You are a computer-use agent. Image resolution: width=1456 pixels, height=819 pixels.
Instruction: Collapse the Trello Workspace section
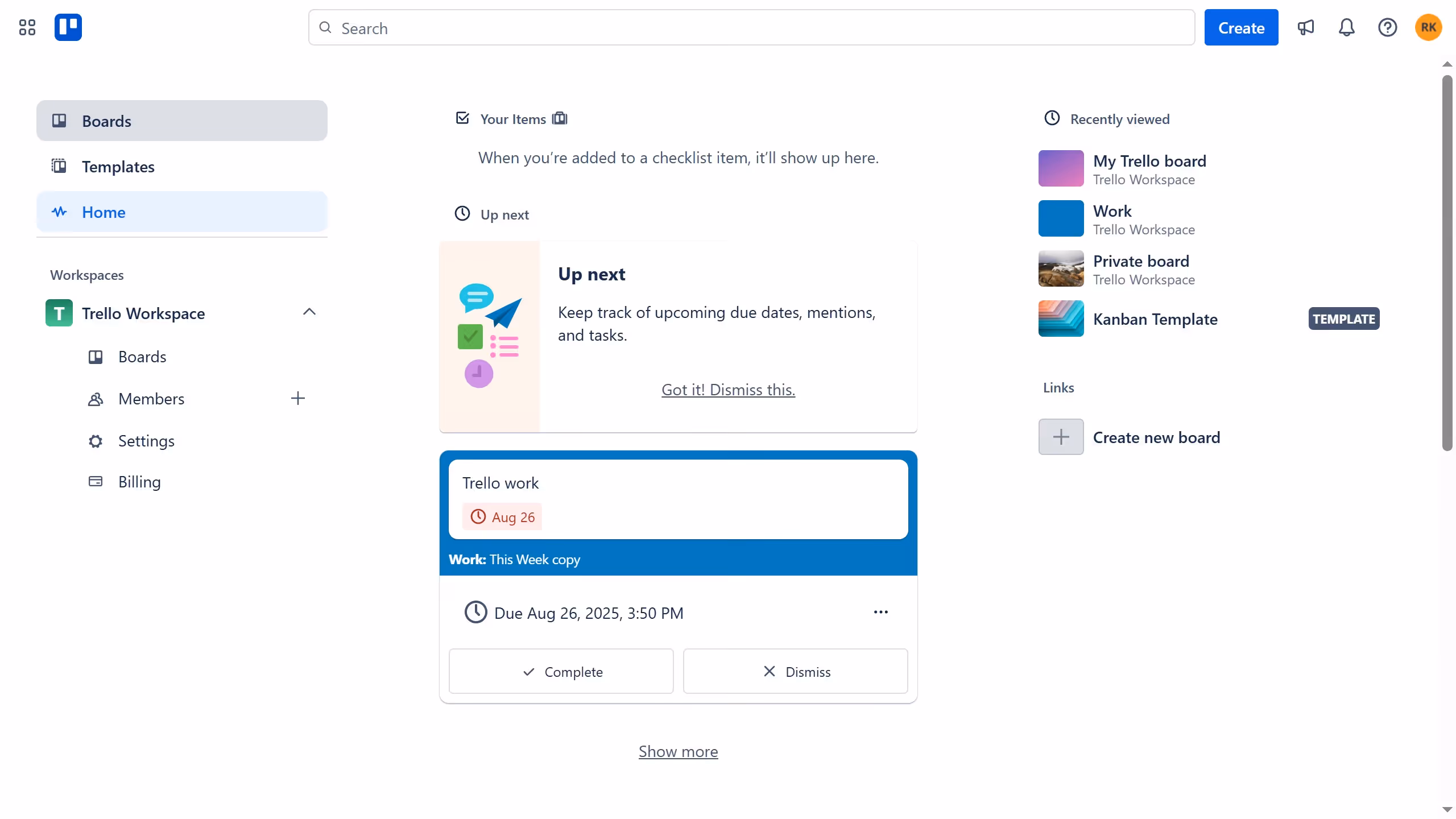(x=309, y=312)
